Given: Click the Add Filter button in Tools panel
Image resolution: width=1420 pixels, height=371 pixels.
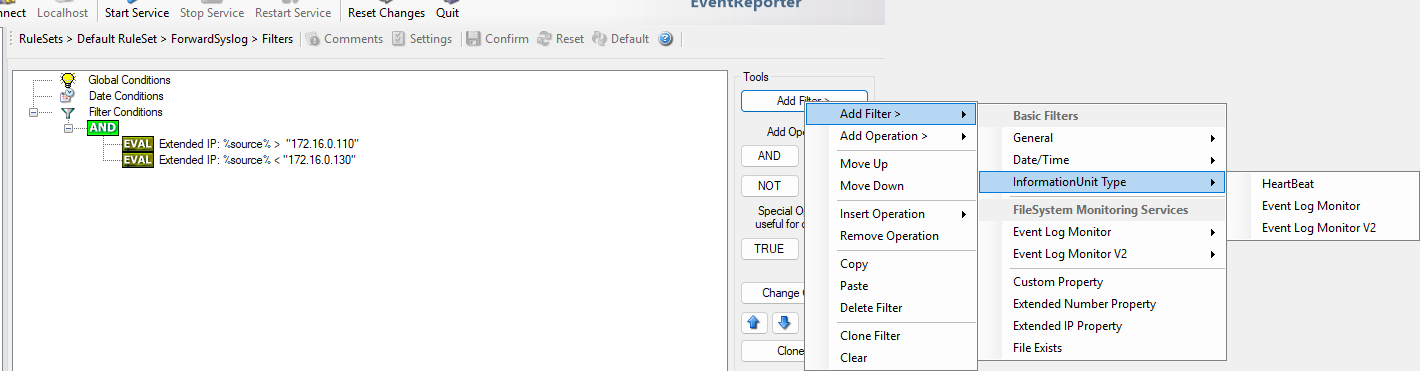Looking at the screenshot, I should pos(804,101).
